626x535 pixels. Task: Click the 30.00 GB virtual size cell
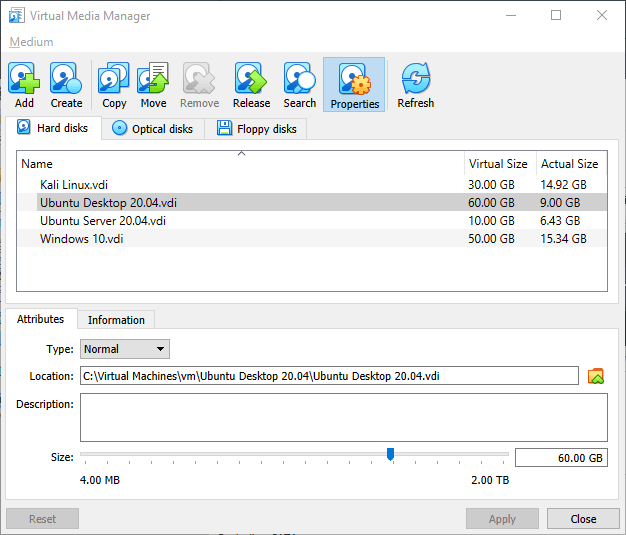point(491,184)
